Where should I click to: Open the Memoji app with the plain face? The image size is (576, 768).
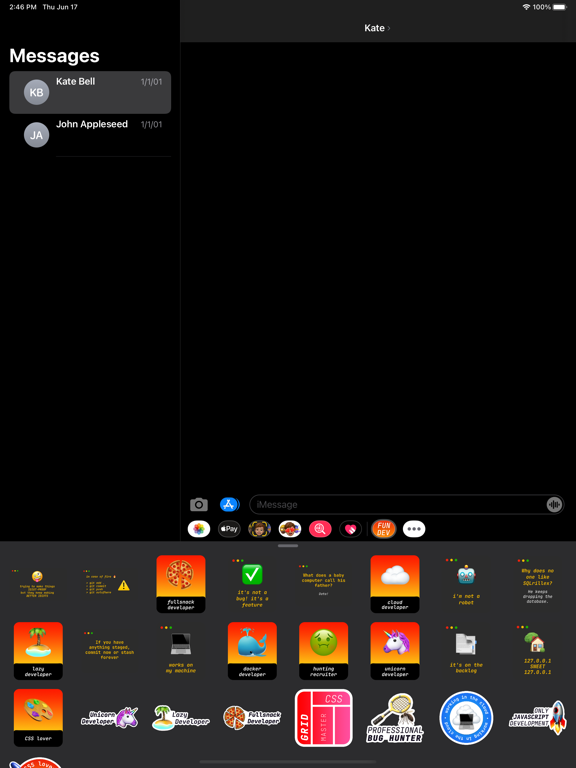coord(260,529)
